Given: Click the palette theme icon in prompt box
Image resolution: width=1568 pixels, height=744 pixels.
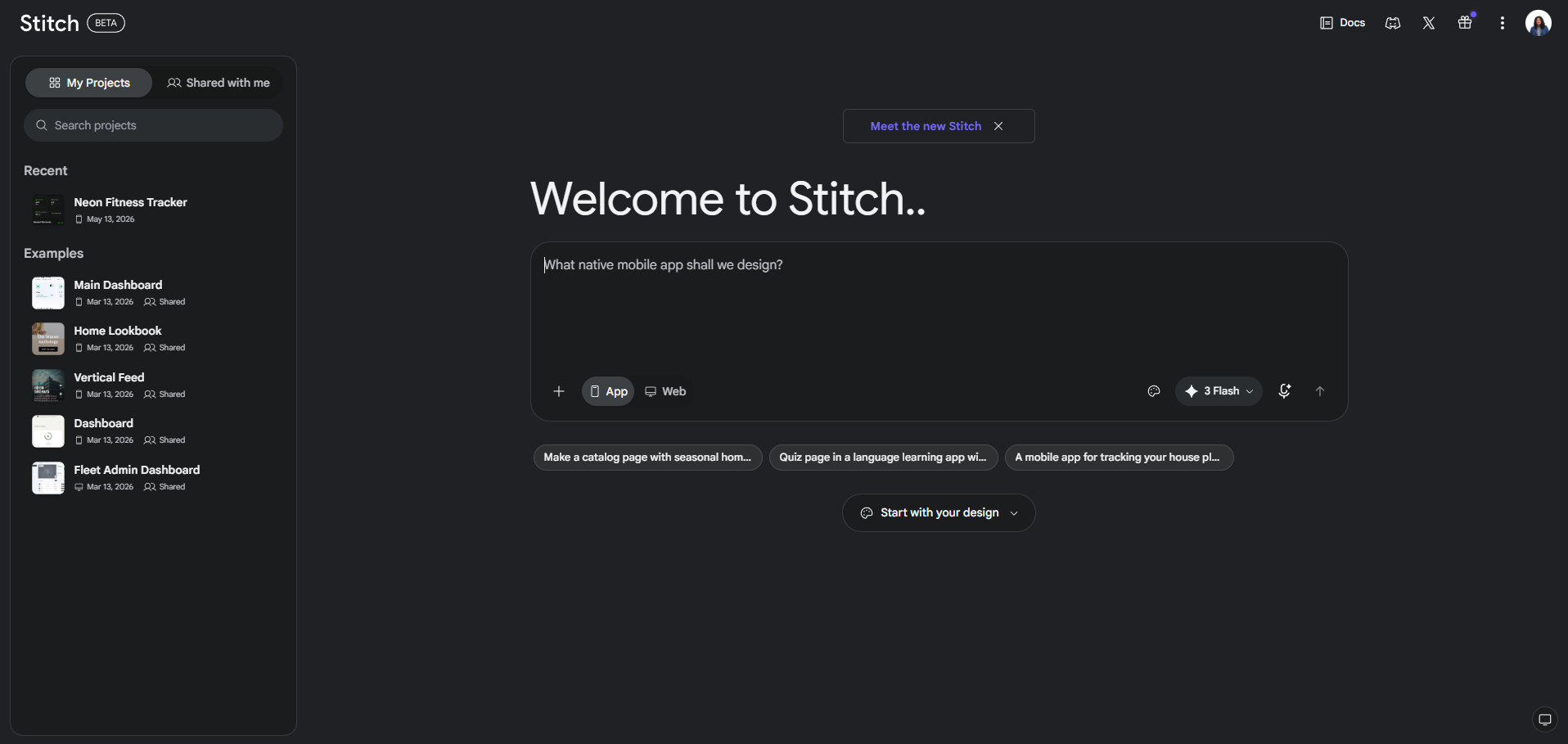Looking at the screenshot, I should point(1154,391).
